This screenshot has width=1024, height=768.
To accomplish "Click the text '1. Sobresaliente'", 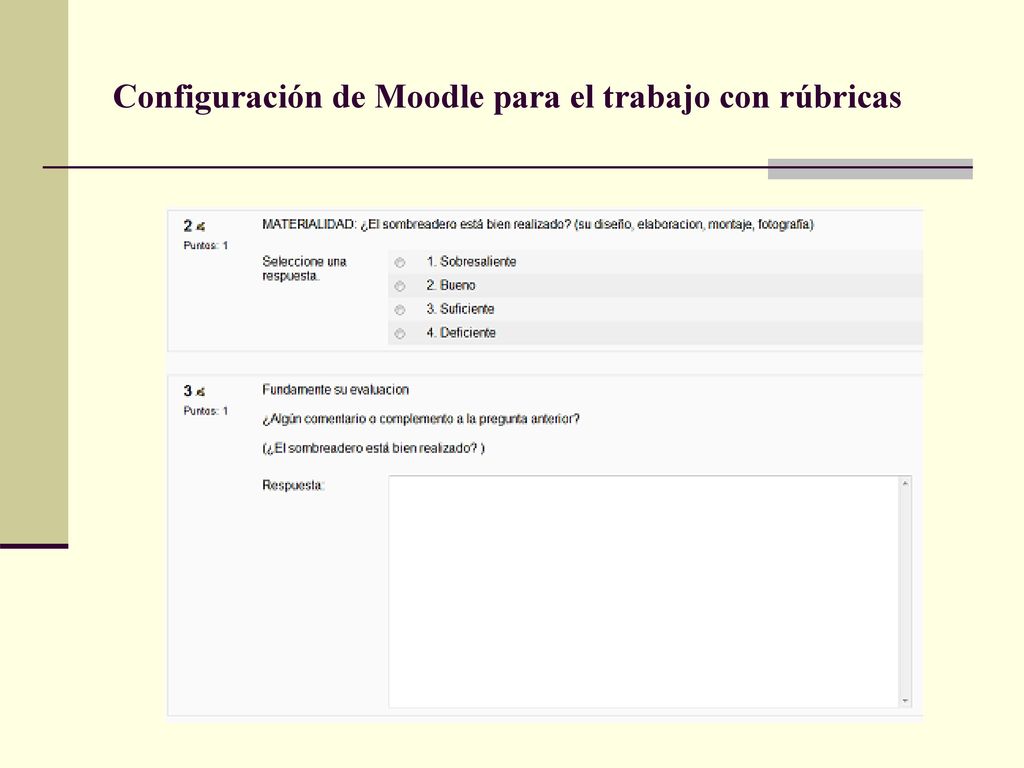I will coord(472,262).
